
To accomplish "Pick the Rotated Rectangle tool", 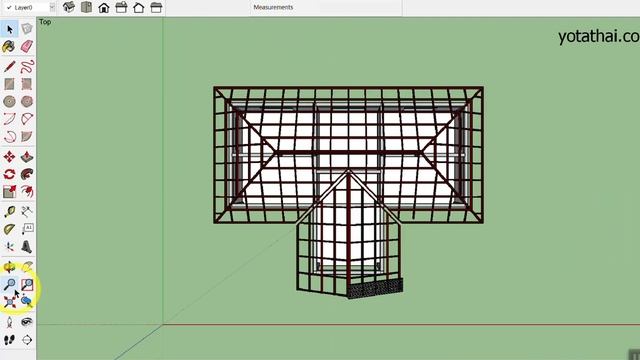I will click(x=27, y=84).
